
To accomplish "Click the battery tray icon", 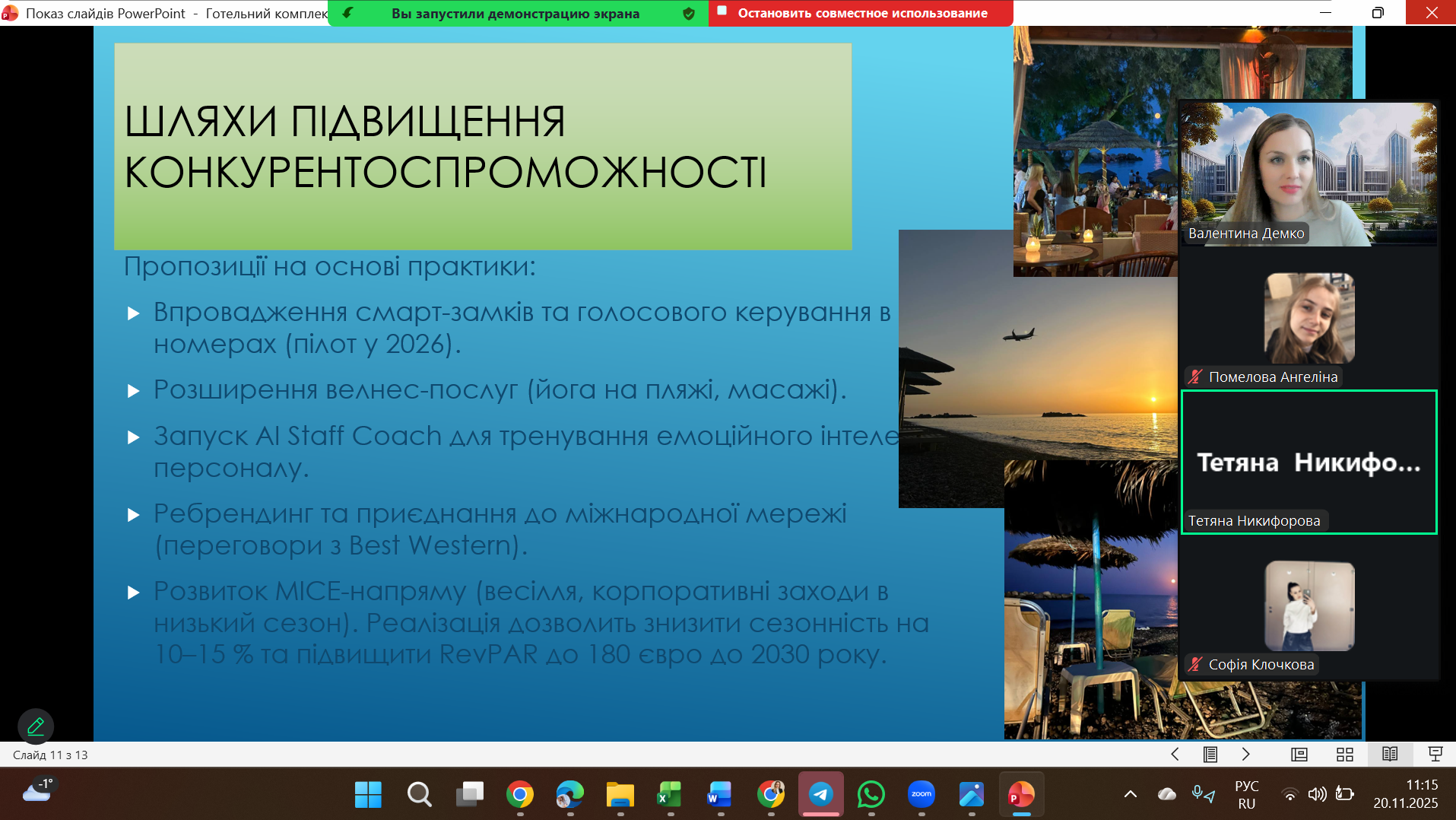I will click(1344, 795).
